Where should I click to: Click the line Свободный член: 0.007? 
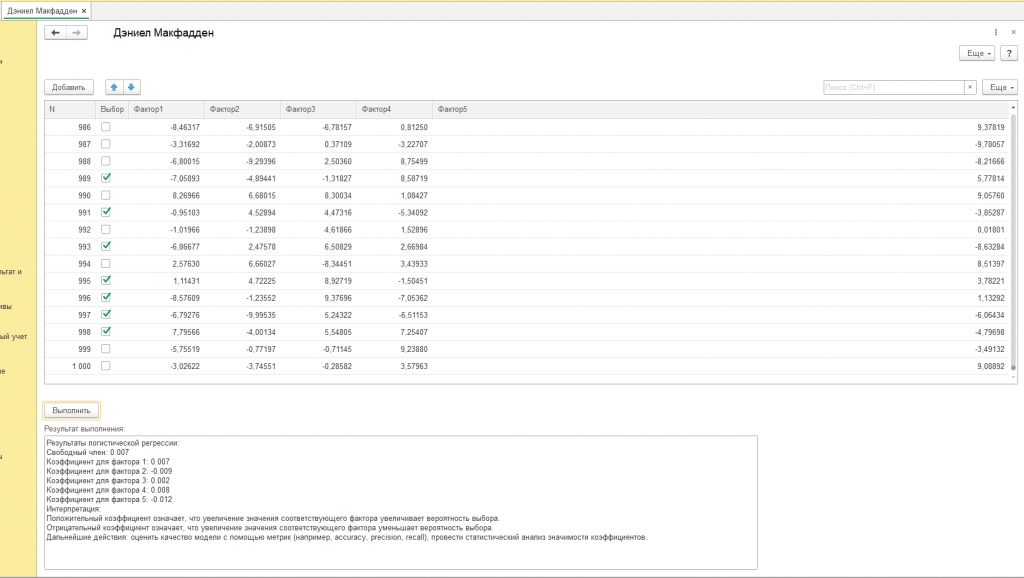pos(88,452)
